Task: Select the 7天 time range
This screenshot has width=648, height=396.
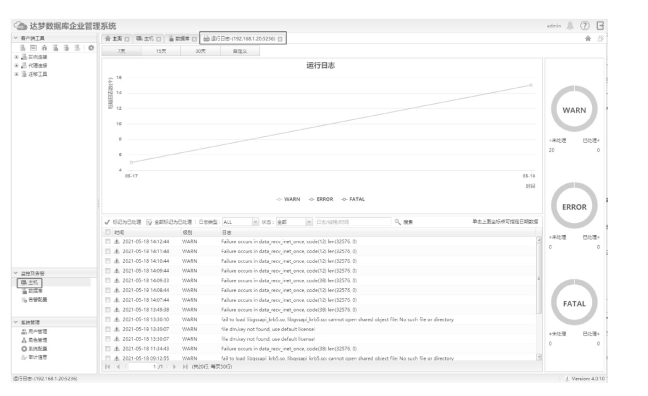Action: click(x=121, y=51)
